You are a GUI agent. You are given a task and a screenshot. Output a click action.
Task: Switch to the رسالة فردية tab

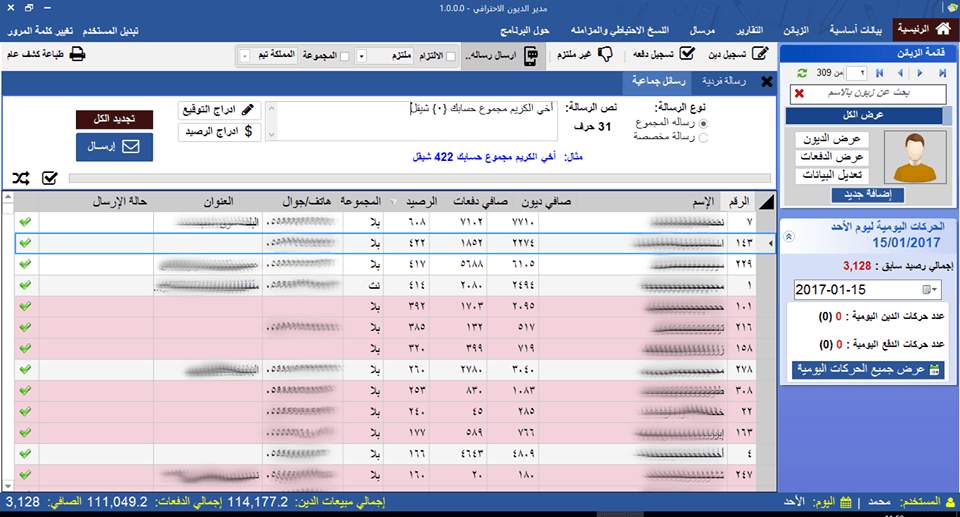coord(724,81)
